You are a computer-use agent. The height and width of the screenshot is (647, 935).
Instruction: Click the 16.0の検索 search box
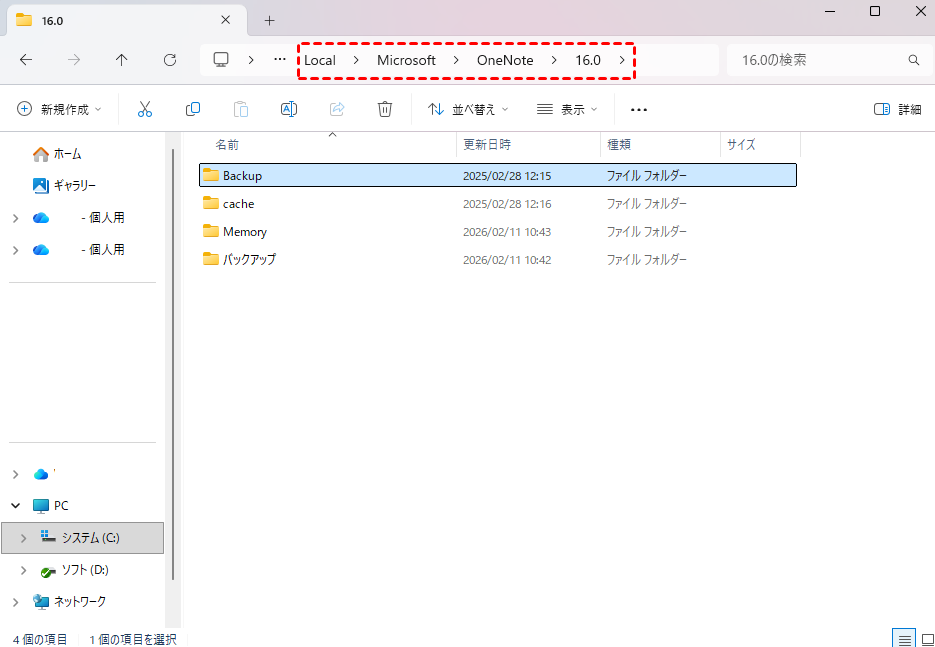[x=820, y=60]
